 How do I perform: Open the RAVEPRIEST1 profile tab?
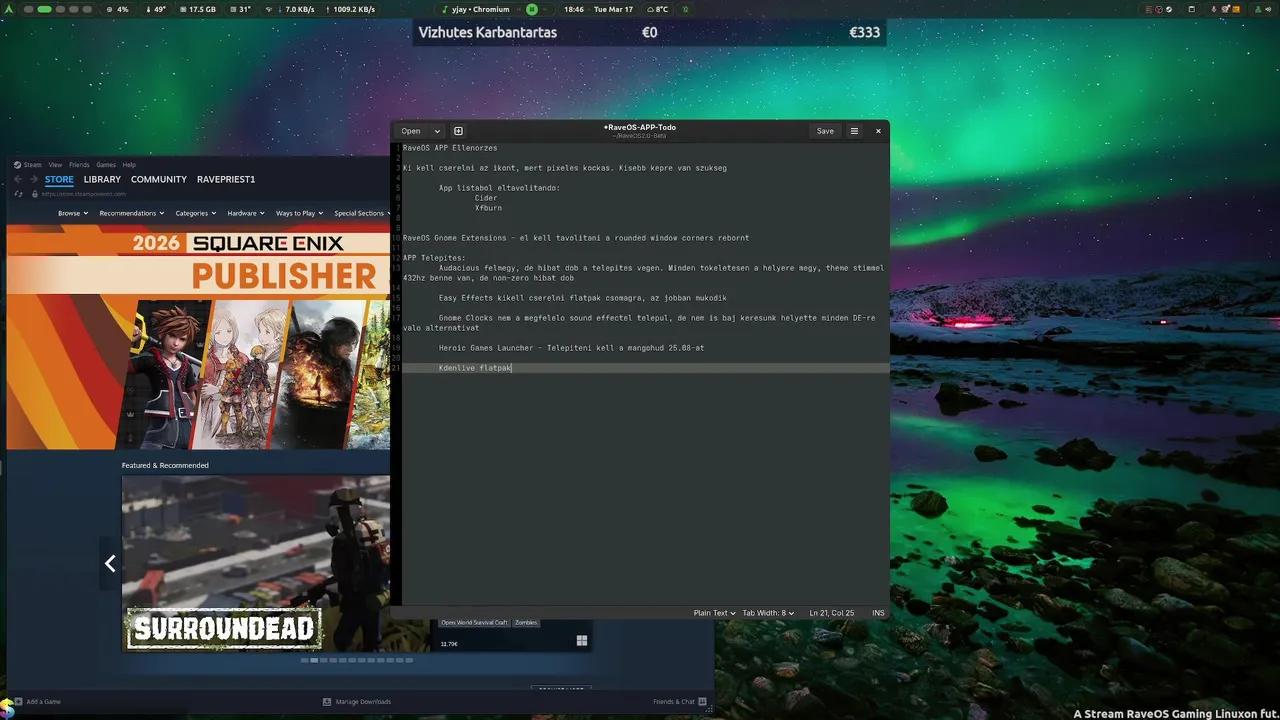[226, 179]
